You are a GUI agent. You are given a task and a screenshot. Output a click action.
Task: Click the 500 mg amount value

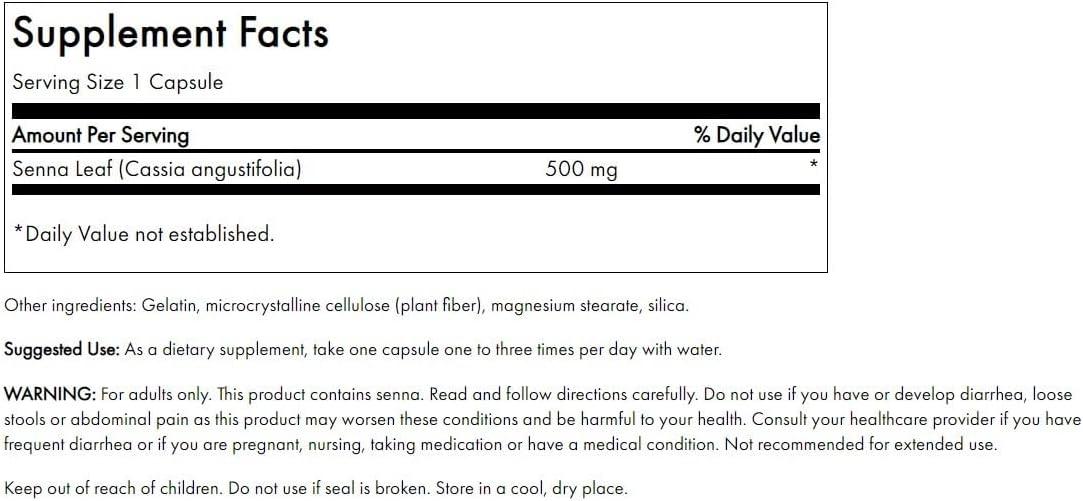(x=581, y=169)
